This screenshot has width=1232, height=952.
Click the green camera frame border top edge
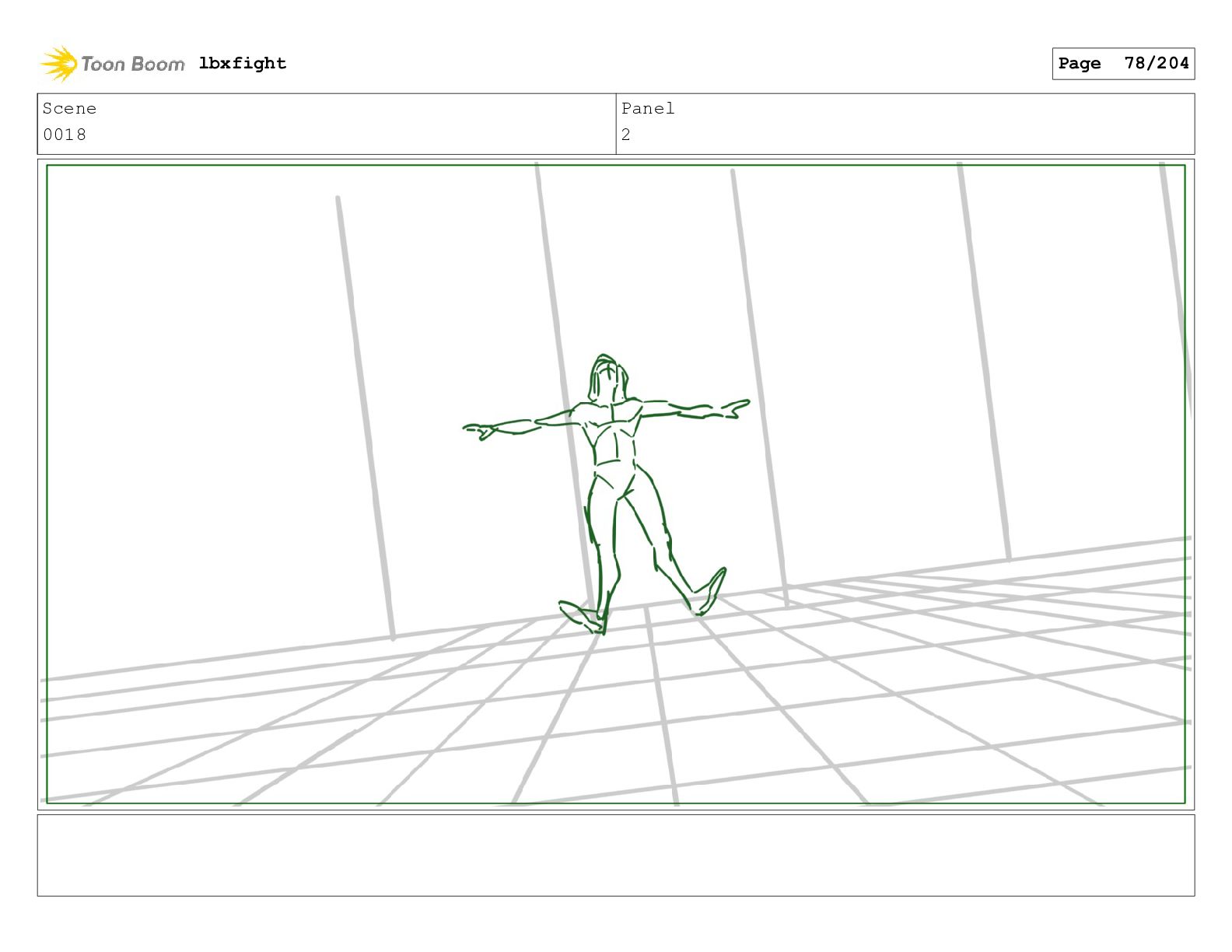(x=616, y=165)
